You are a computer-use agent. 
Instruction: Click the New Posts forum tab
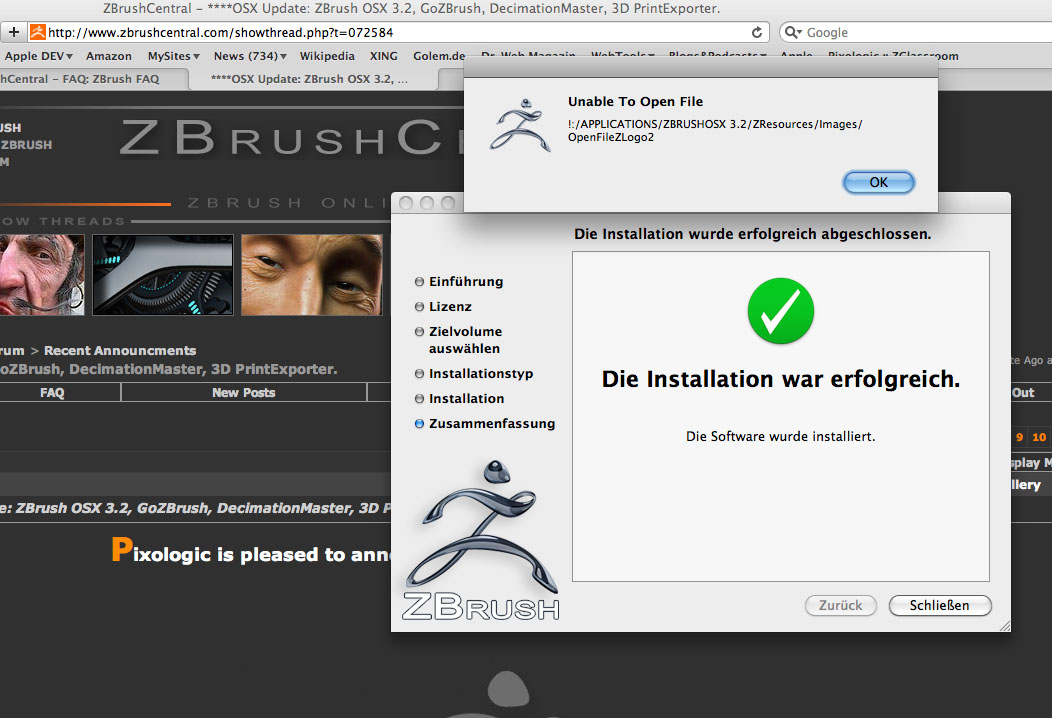tap(243, 392)
